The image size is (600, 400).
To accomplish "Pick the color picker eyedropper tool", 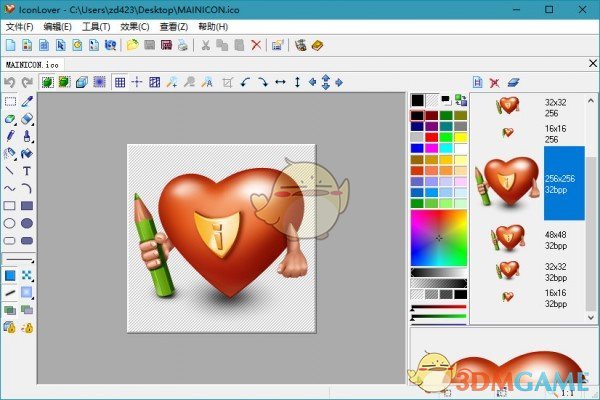I will pos(27,101).
